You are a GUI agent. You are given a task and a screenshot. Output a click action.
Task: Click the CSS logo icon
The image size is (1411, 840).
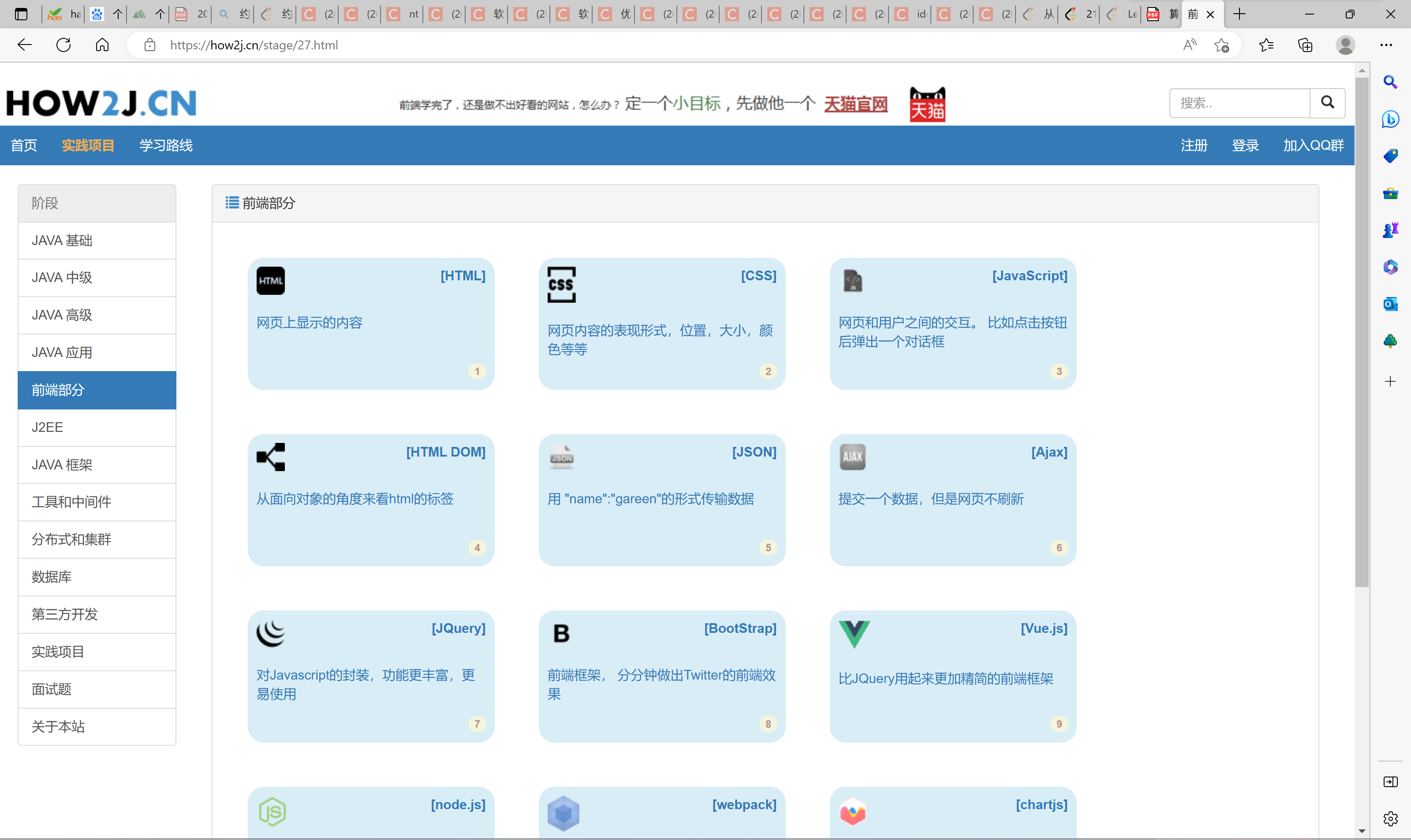point(561,285)
